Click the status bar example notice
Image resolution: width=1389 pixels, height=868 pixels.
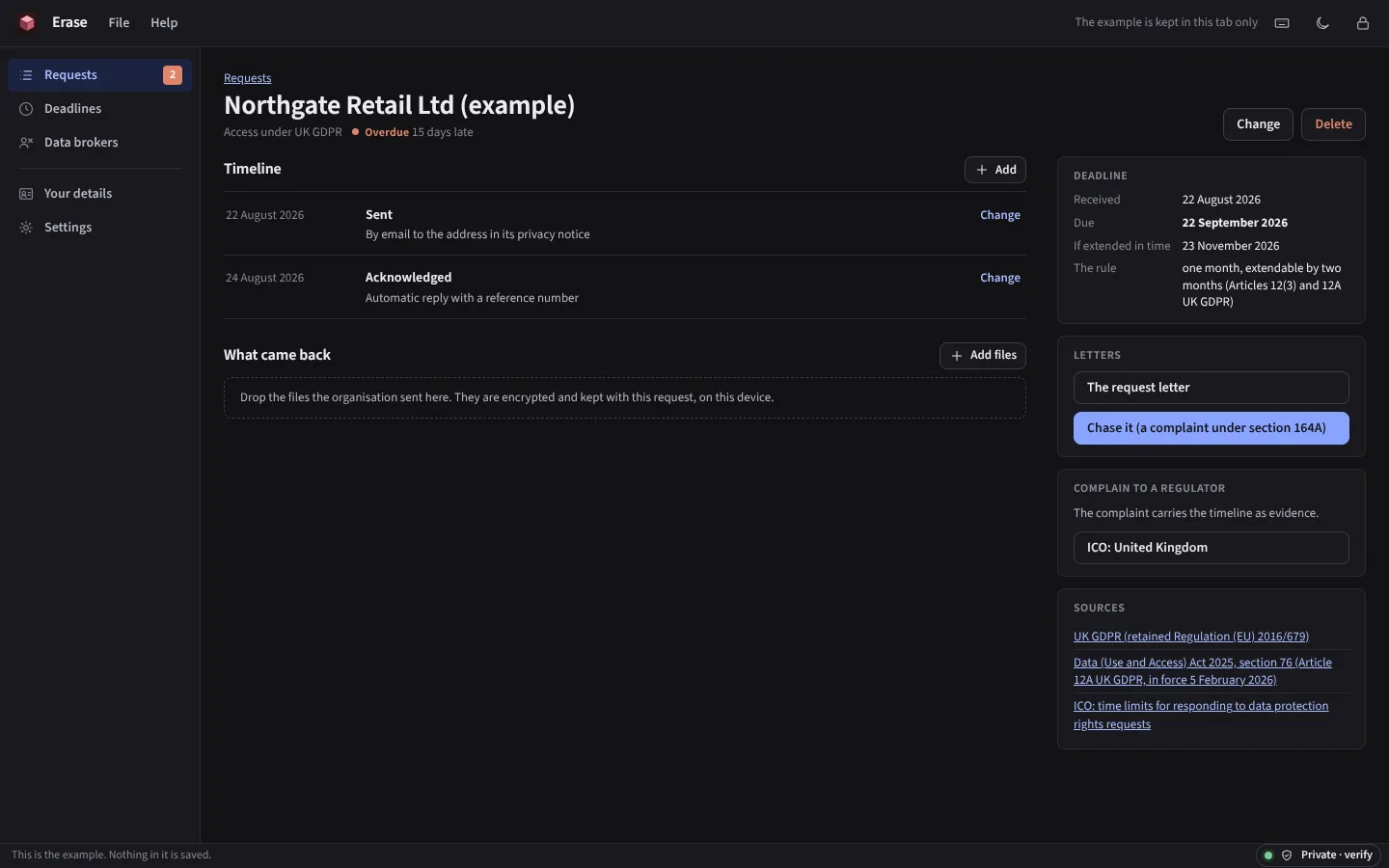coord(111,855)
